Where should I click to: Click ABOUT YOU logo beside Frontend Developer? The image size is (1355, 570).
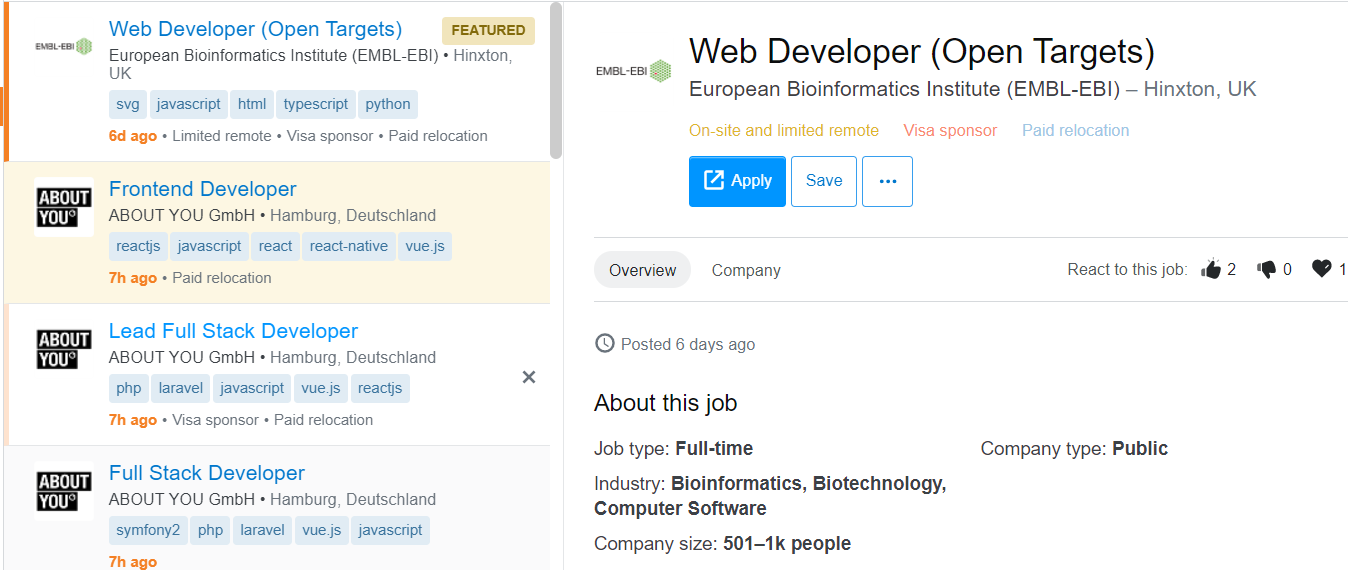point(64,207)
